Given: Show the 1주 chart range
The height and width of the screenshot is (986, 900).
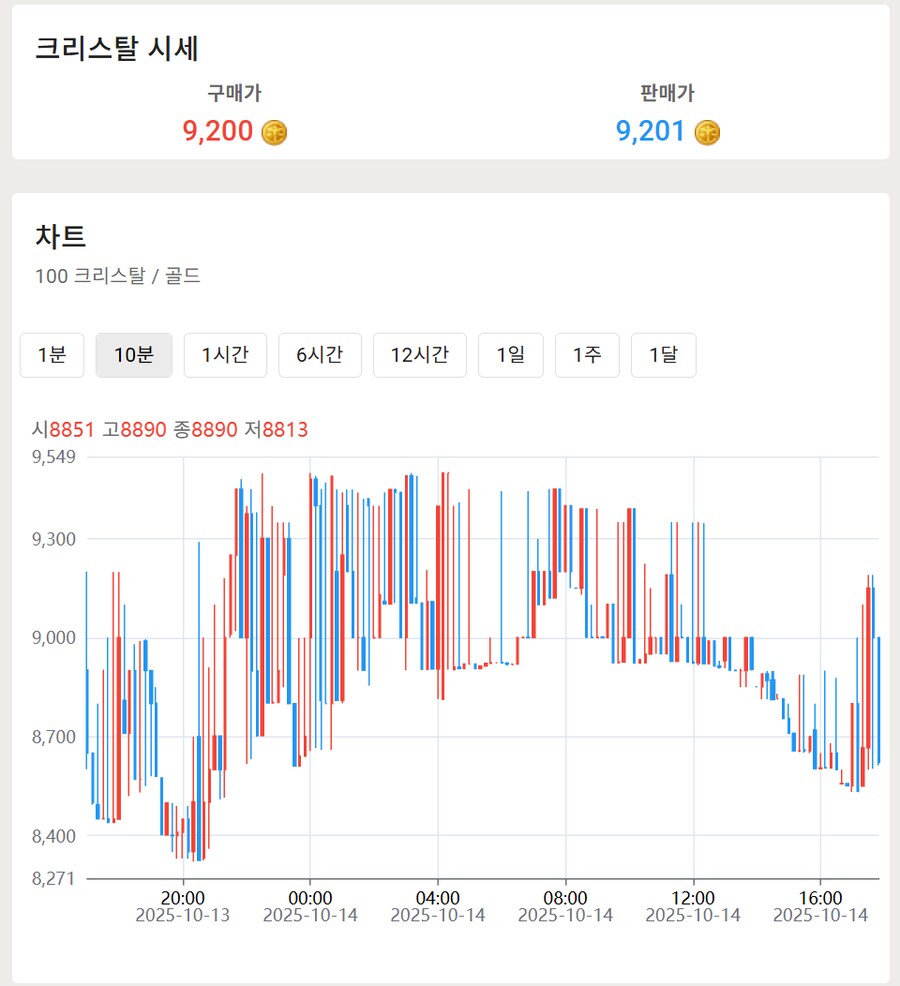Looking at the screenshot, I should point(587,355).
